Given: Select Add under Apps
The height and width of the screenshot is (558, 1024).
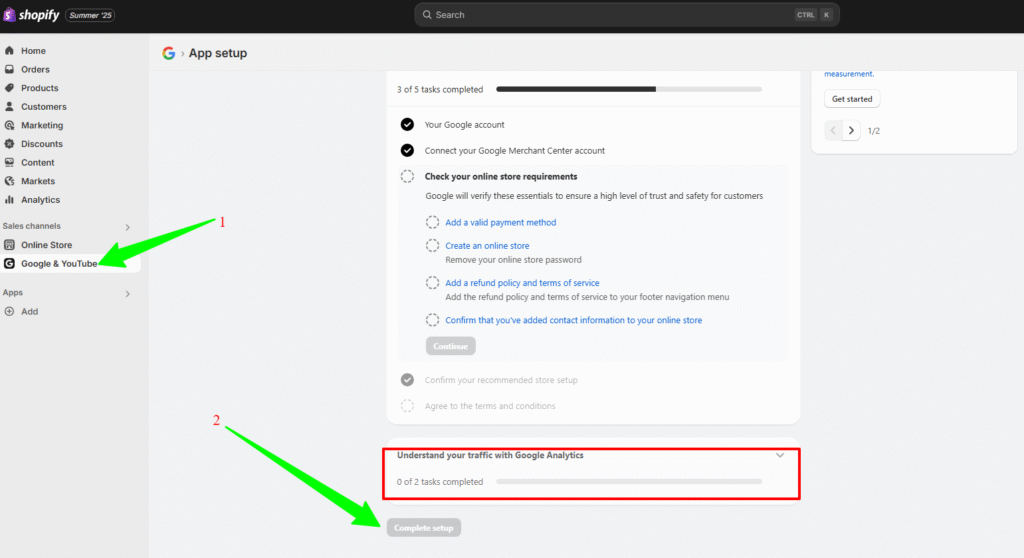Looking at the screenshot, I should (x=29, y=312).
